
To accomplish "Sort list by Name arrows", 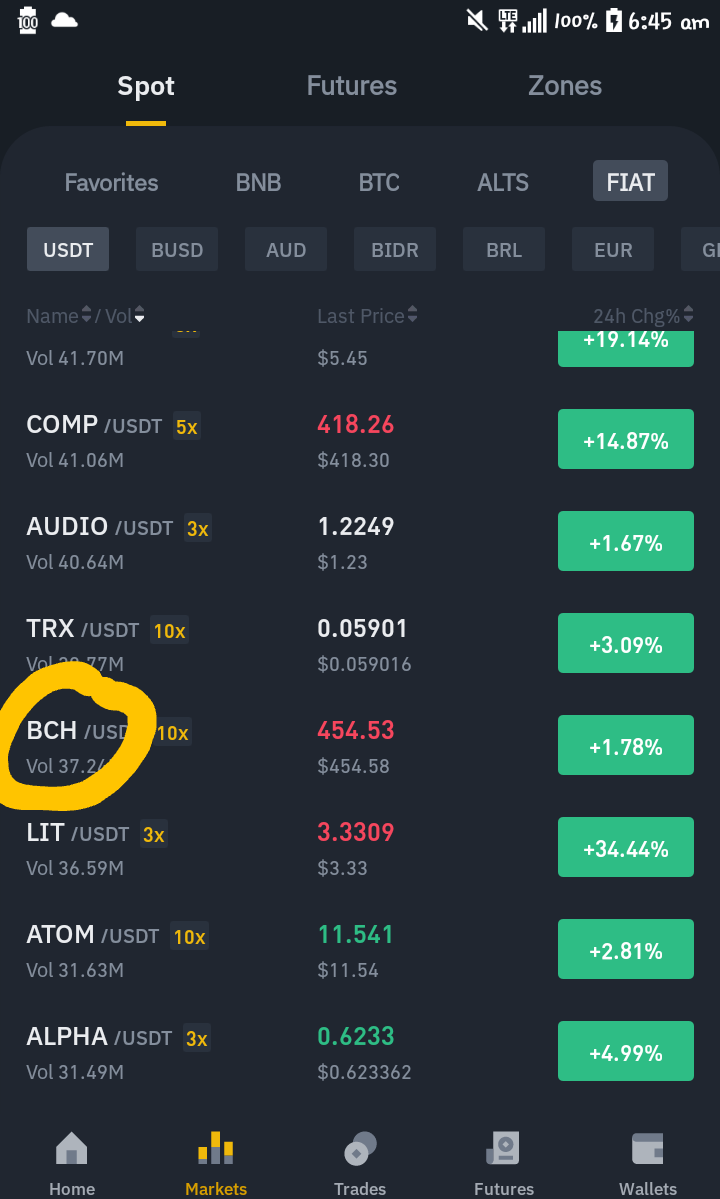I will coord(86,315).
